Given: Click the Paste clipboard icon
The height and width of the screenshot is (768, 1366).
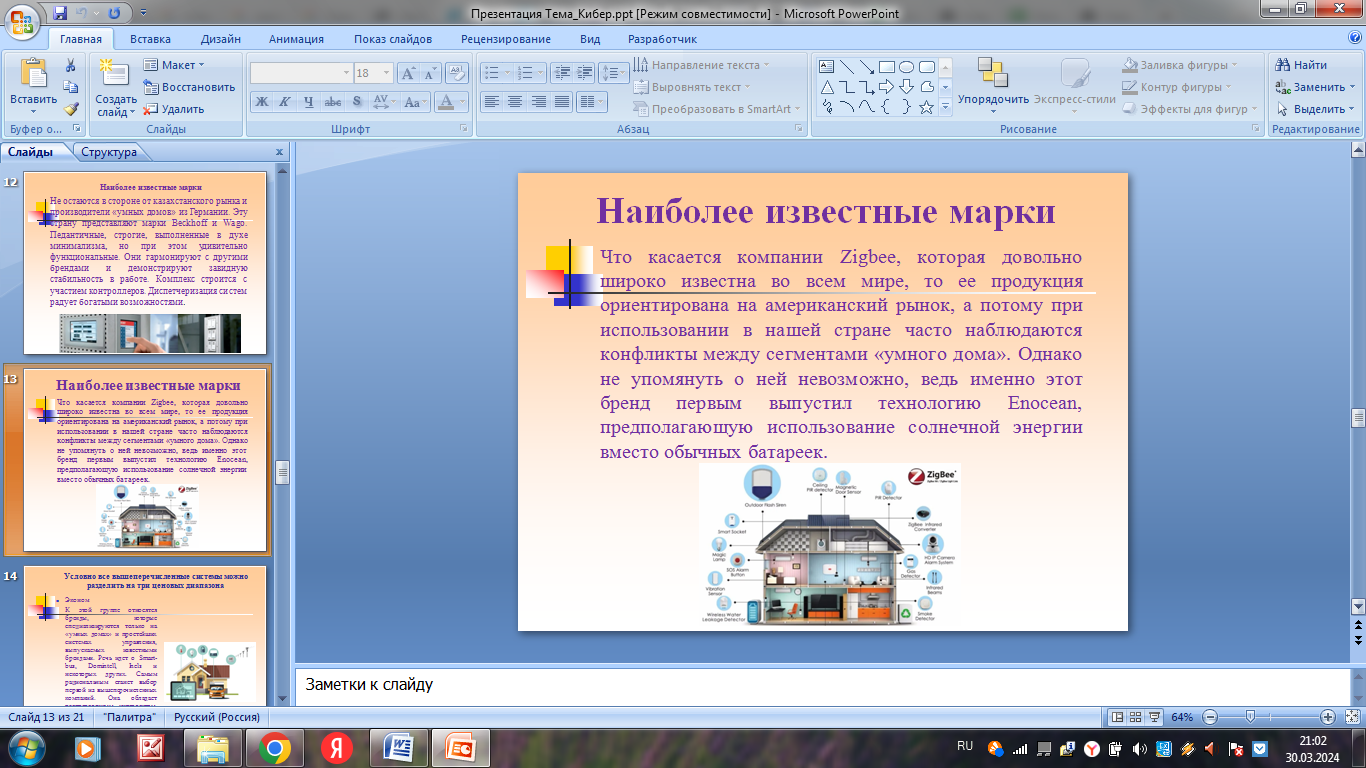Looking at the screenshot, I should pos(34,75).
